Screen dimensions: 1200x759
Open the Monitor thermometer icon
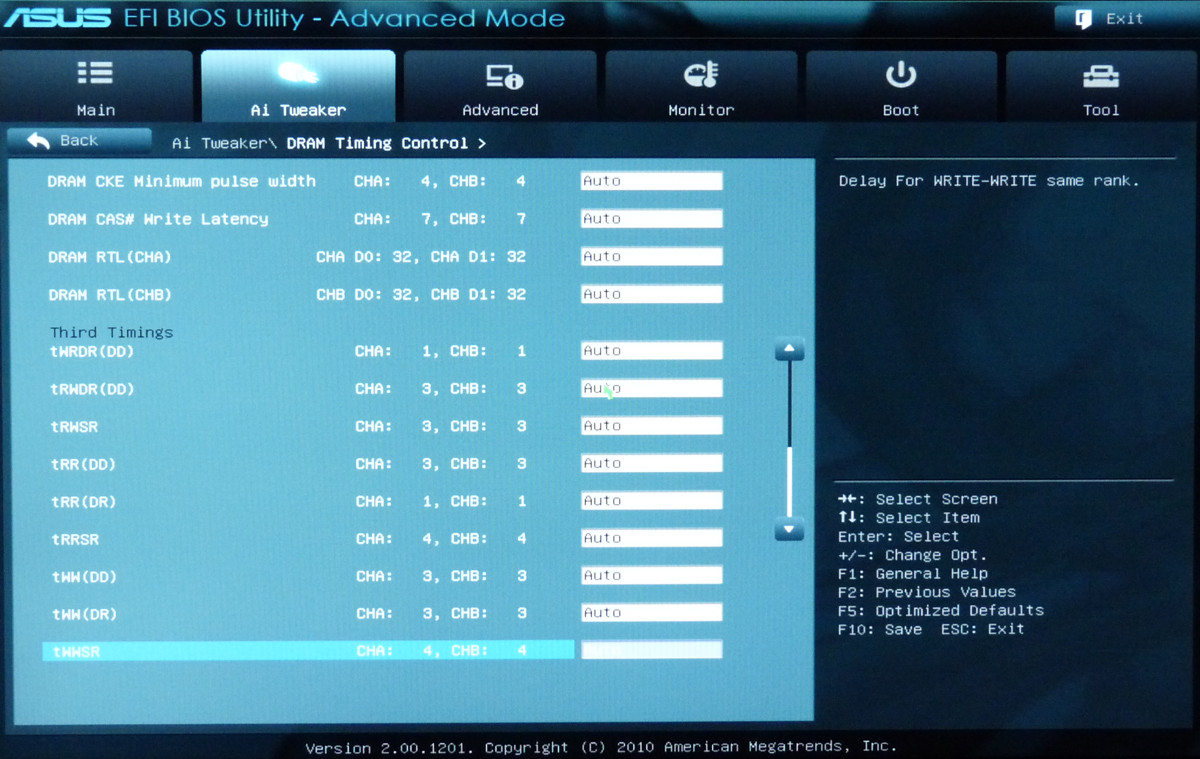pyautogui.click(x=700, y=74)
